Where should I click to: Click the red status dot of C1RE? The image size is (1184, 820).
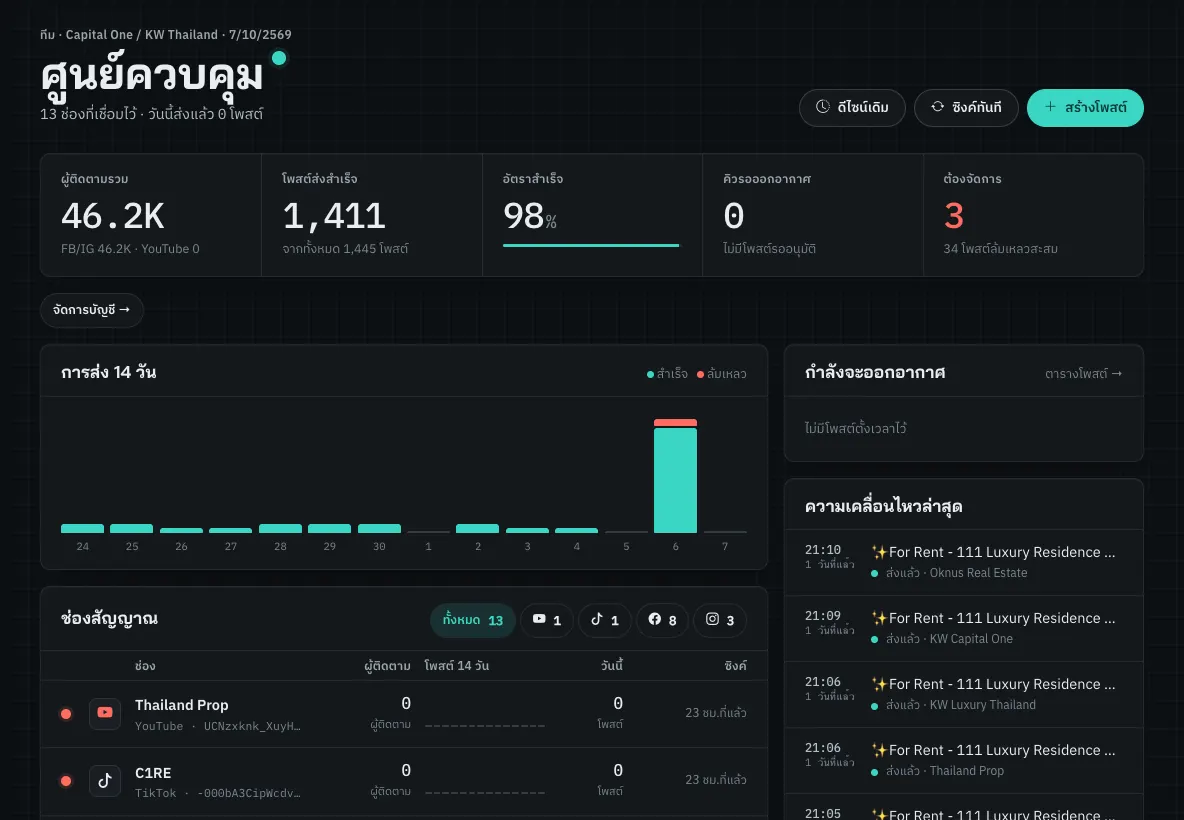click(66, 781)
